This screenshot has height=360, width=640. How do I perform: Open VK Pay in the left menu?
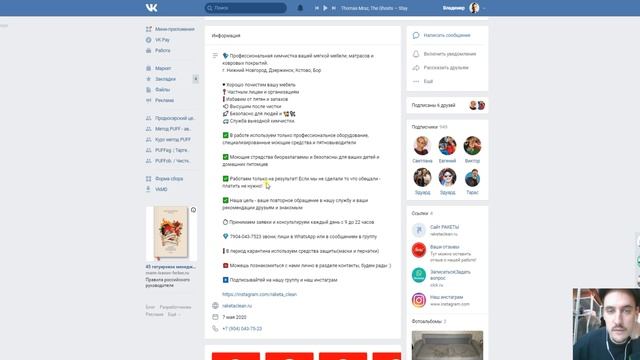tap(162, 40)
